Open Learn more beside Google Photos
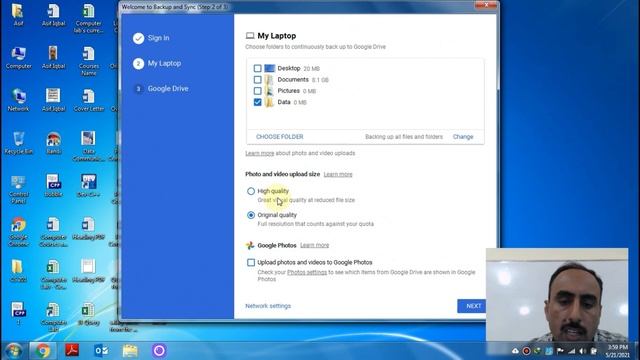640x360 pixels. (314, 245)
